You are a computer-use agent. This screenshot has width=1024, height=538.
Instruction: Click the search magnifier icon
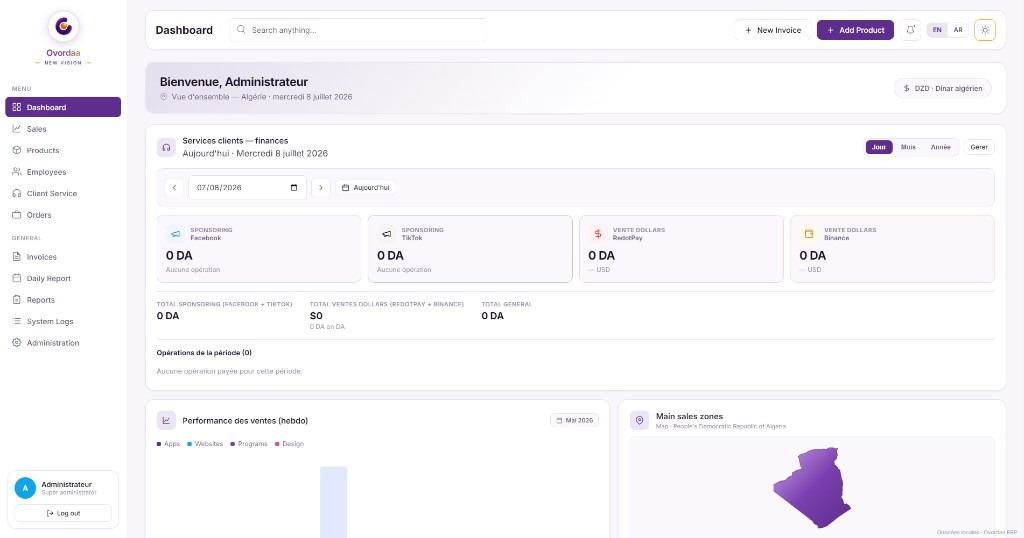(241, 29)
